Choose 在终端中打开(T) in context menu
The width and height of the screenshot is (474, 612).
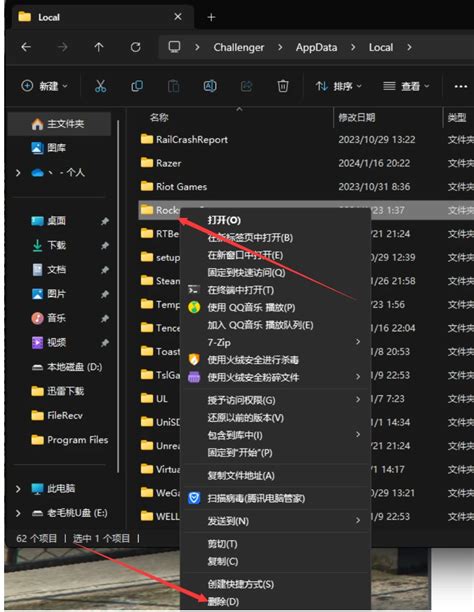pos(241,290)
